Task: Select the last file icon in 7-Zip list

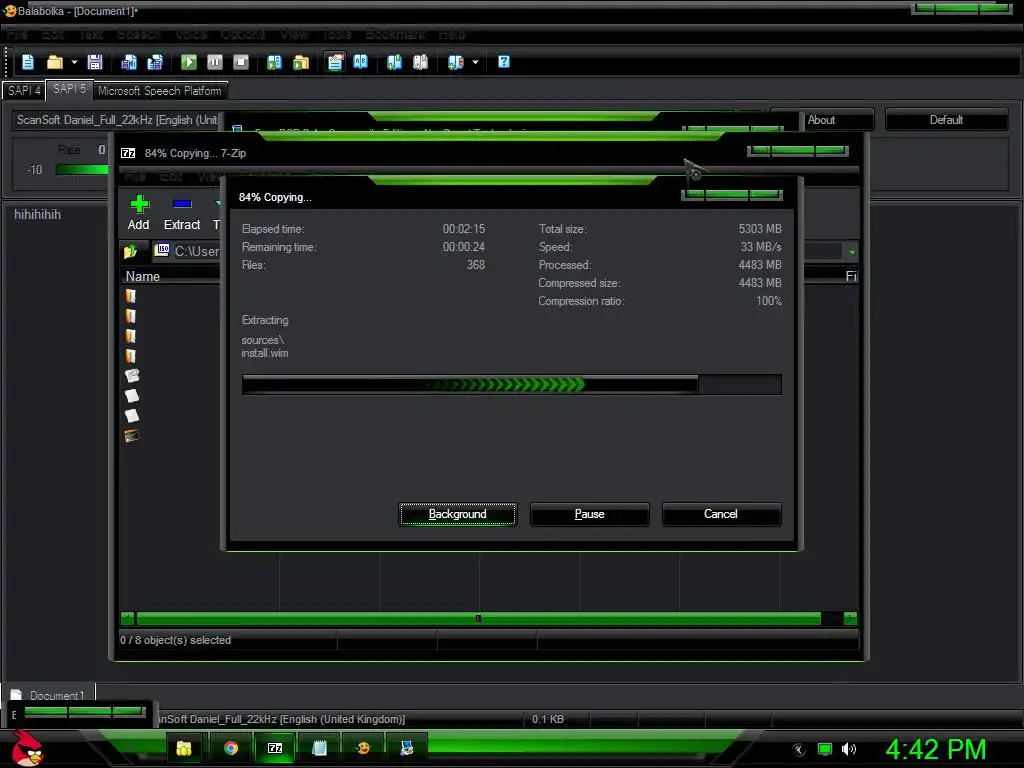Action: [x=131, y=436]
